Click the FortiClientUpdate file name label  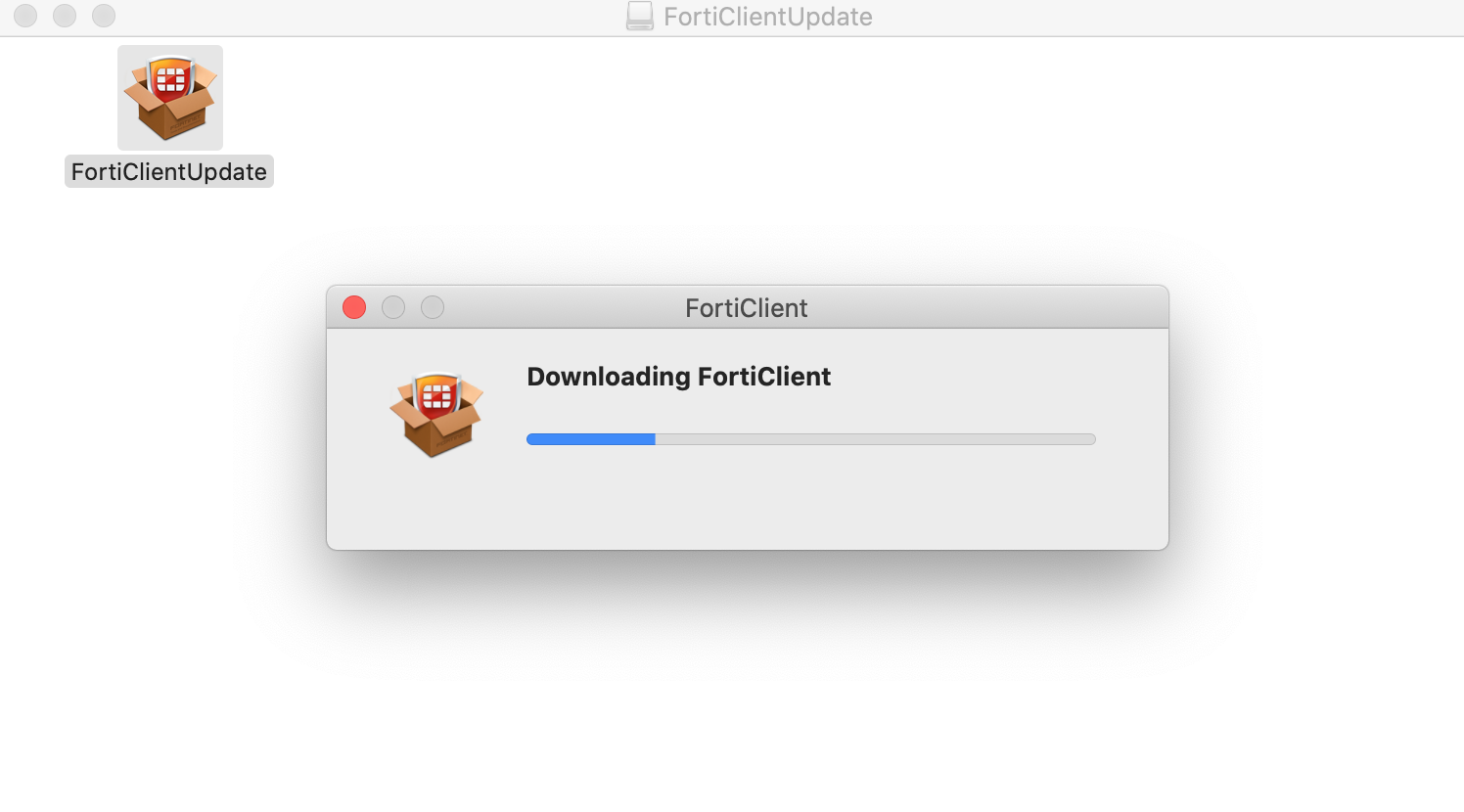pyautogui.click(x=169, y=171)
